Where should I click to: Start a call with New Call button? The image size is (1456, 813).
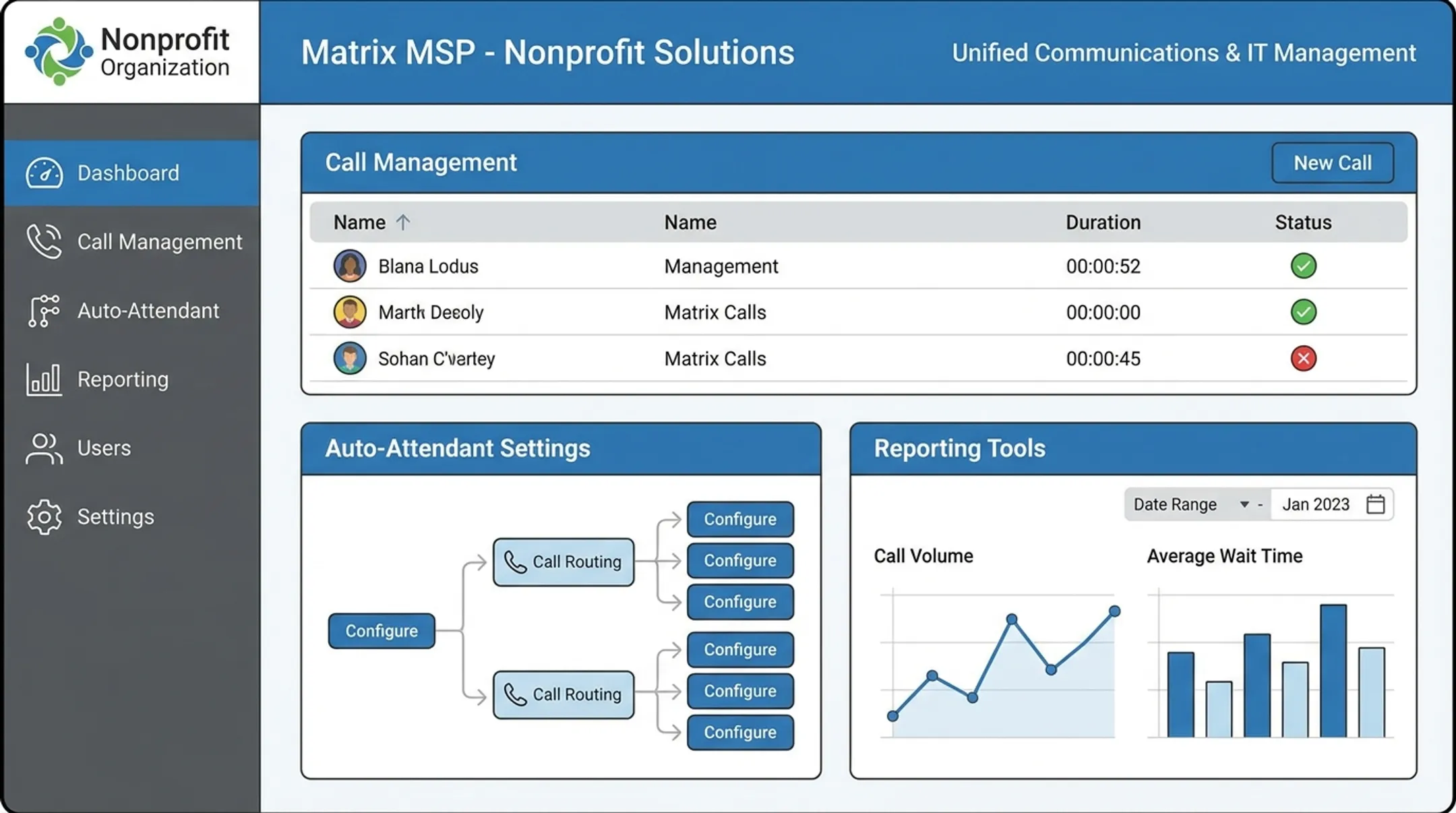(1333, 162)
